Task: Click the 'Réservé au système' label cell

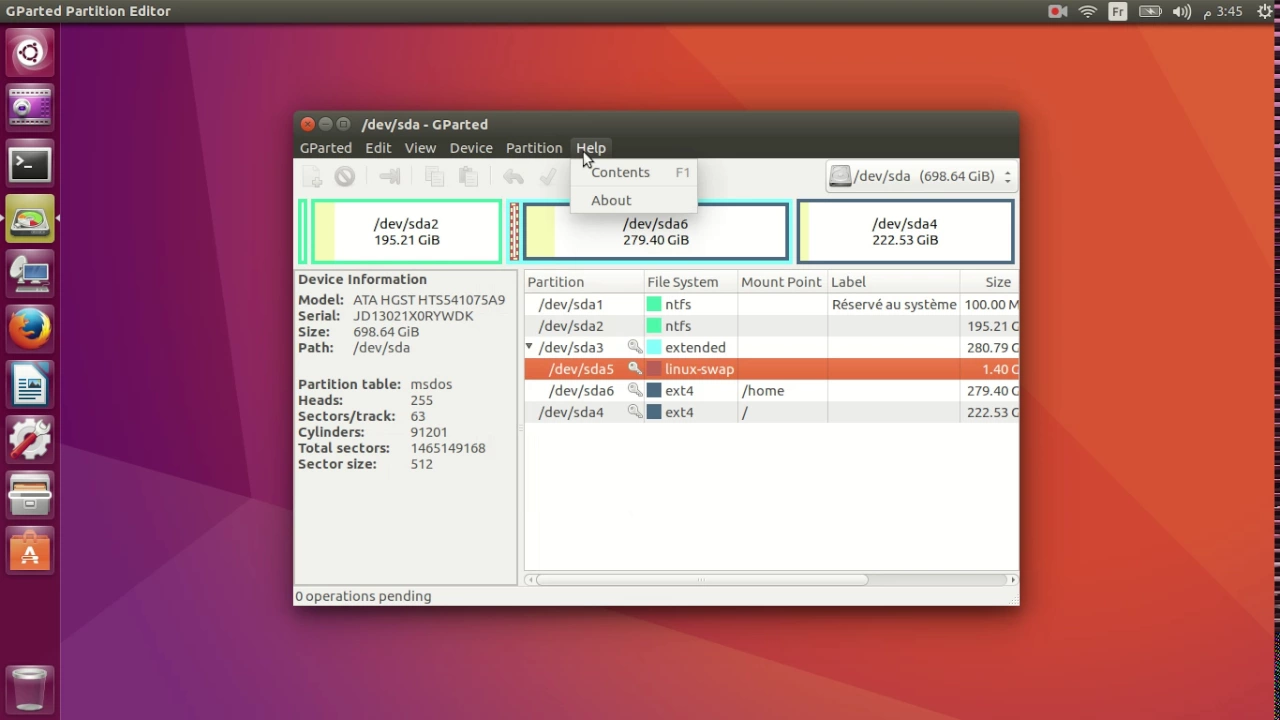Action: coord(894,304)
